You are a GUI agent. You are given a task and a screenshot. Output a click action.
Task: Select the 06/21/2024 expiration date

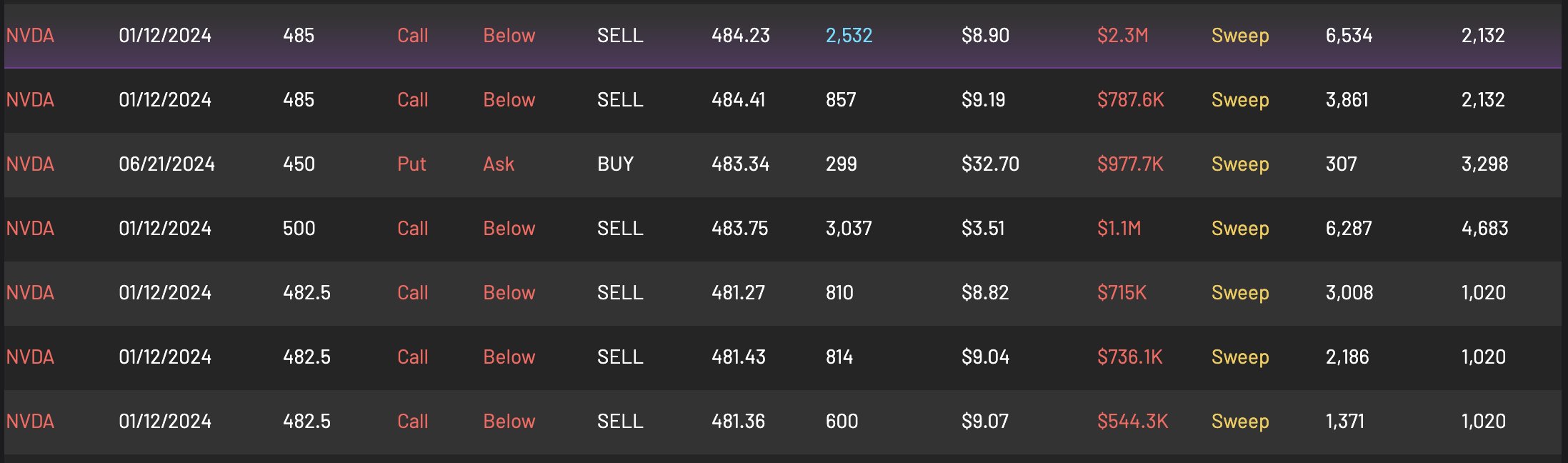click(x=166, y=164)
